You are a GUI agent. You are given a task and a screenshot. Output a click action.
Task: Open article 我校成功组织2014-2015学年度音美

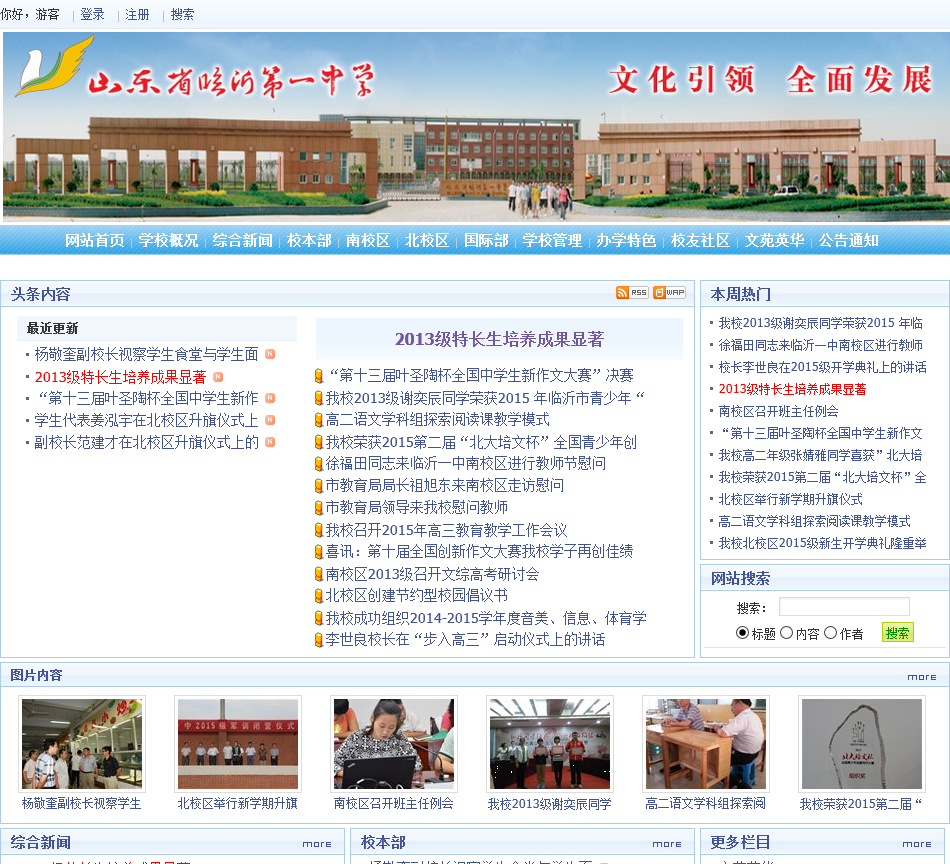pos(486,618)
